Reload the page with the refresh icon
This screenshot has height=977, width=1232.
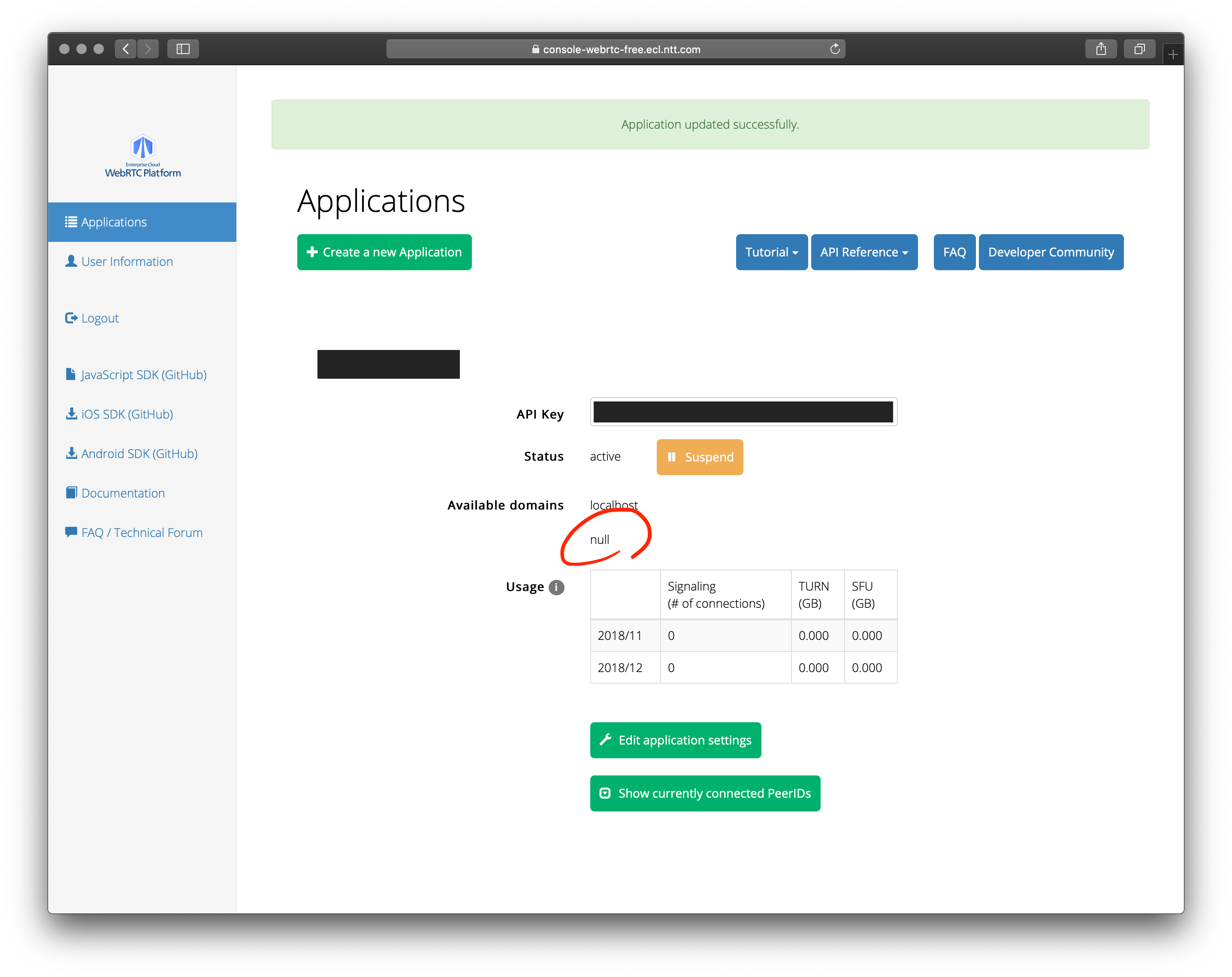(835, 49)
